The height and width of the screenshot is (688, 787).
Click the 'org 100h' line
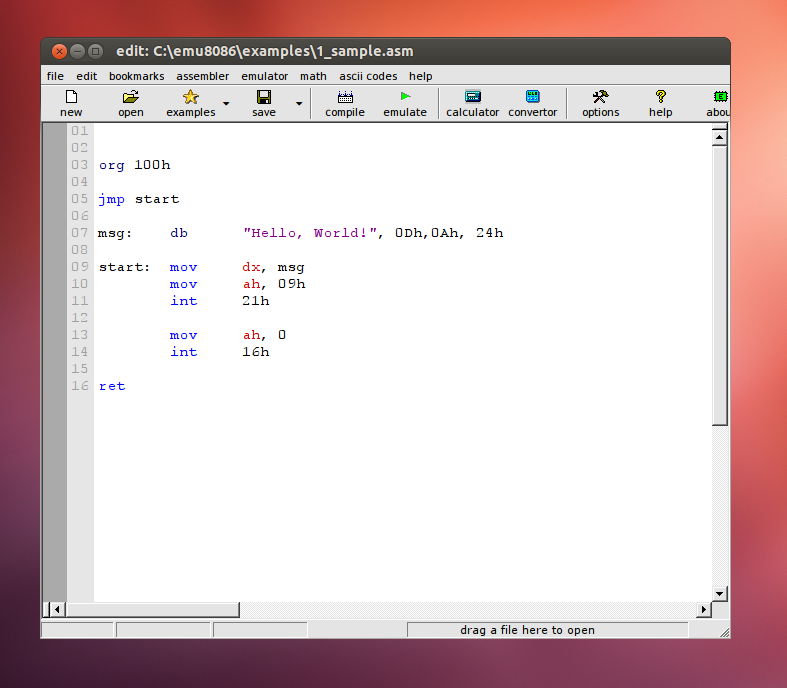(x=135, y=165)
